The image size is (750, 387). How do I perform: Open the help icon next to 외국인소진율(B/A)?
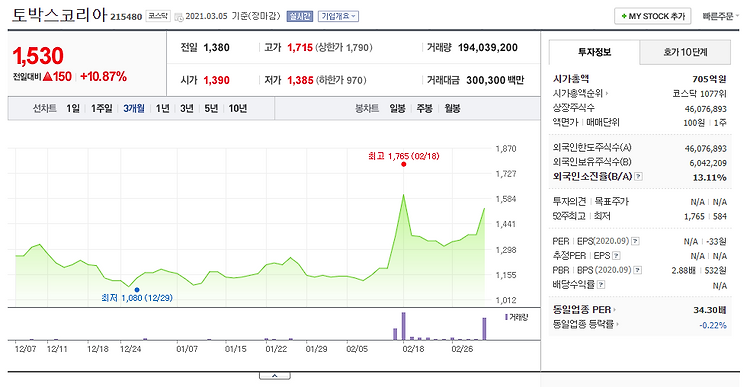pyautogui.click(x=639, y=177)
